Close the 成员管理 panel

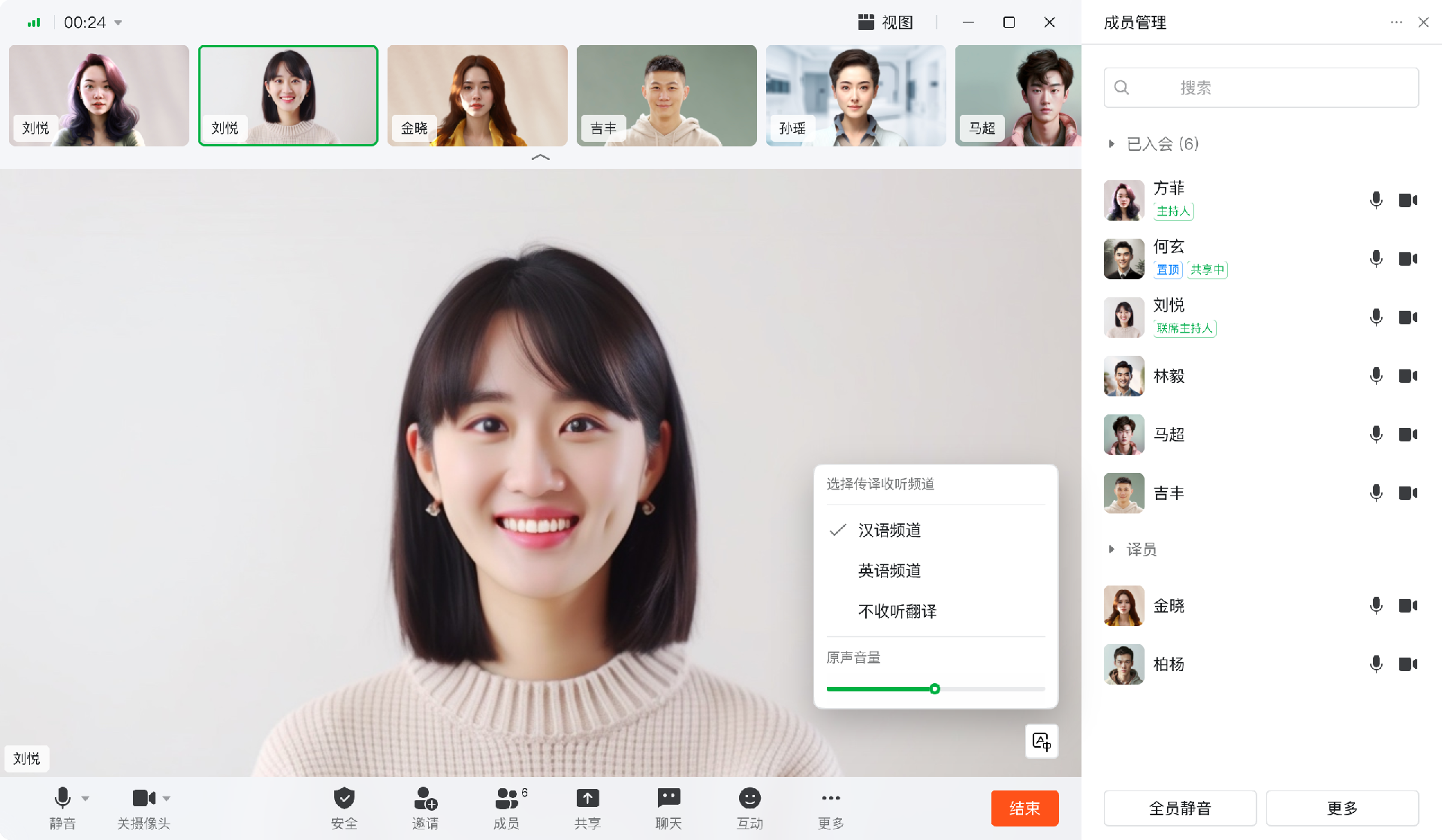tap(1423, 23)
